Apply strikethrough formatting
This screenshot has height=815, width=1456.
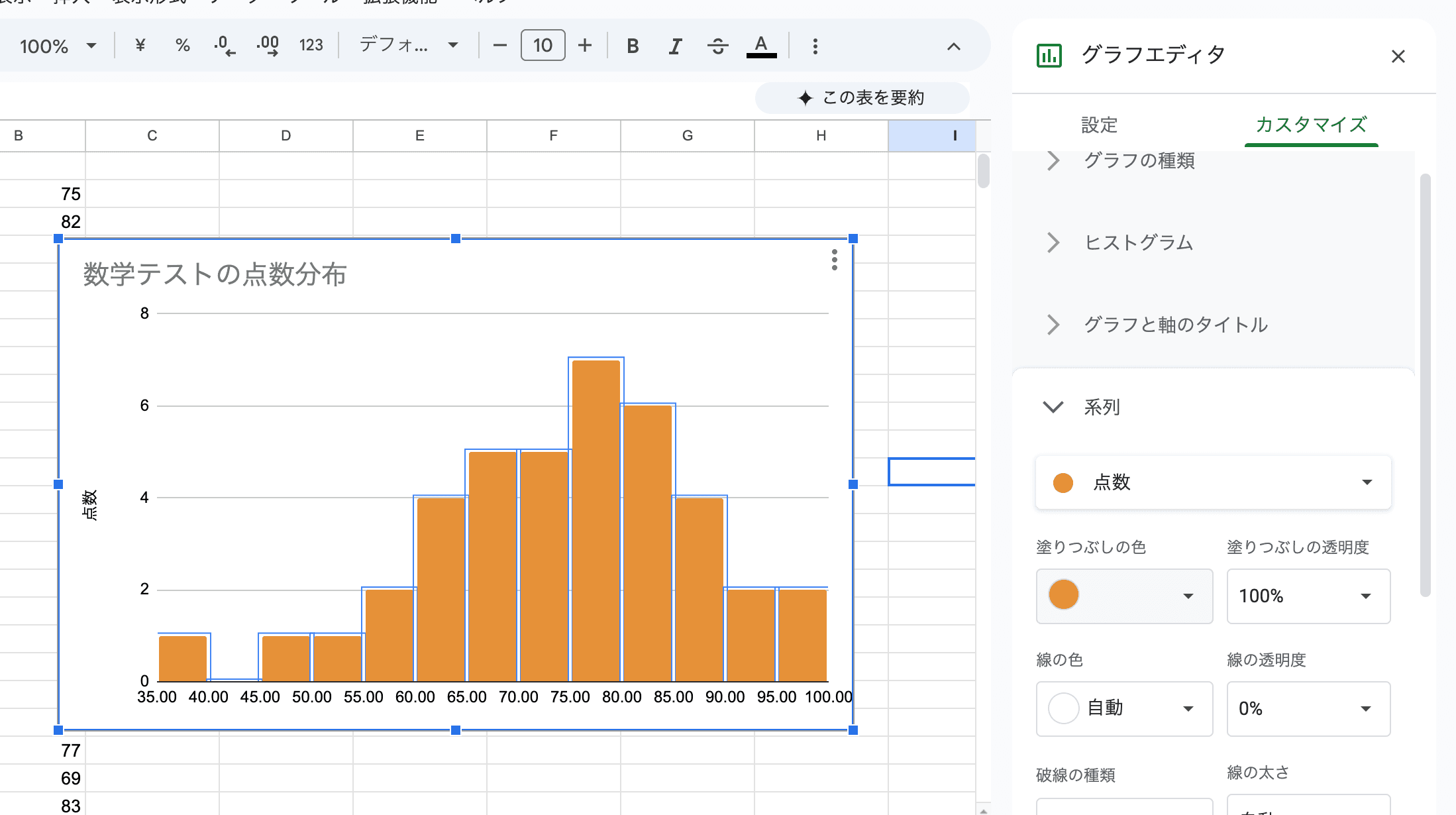tap(717, 46)
